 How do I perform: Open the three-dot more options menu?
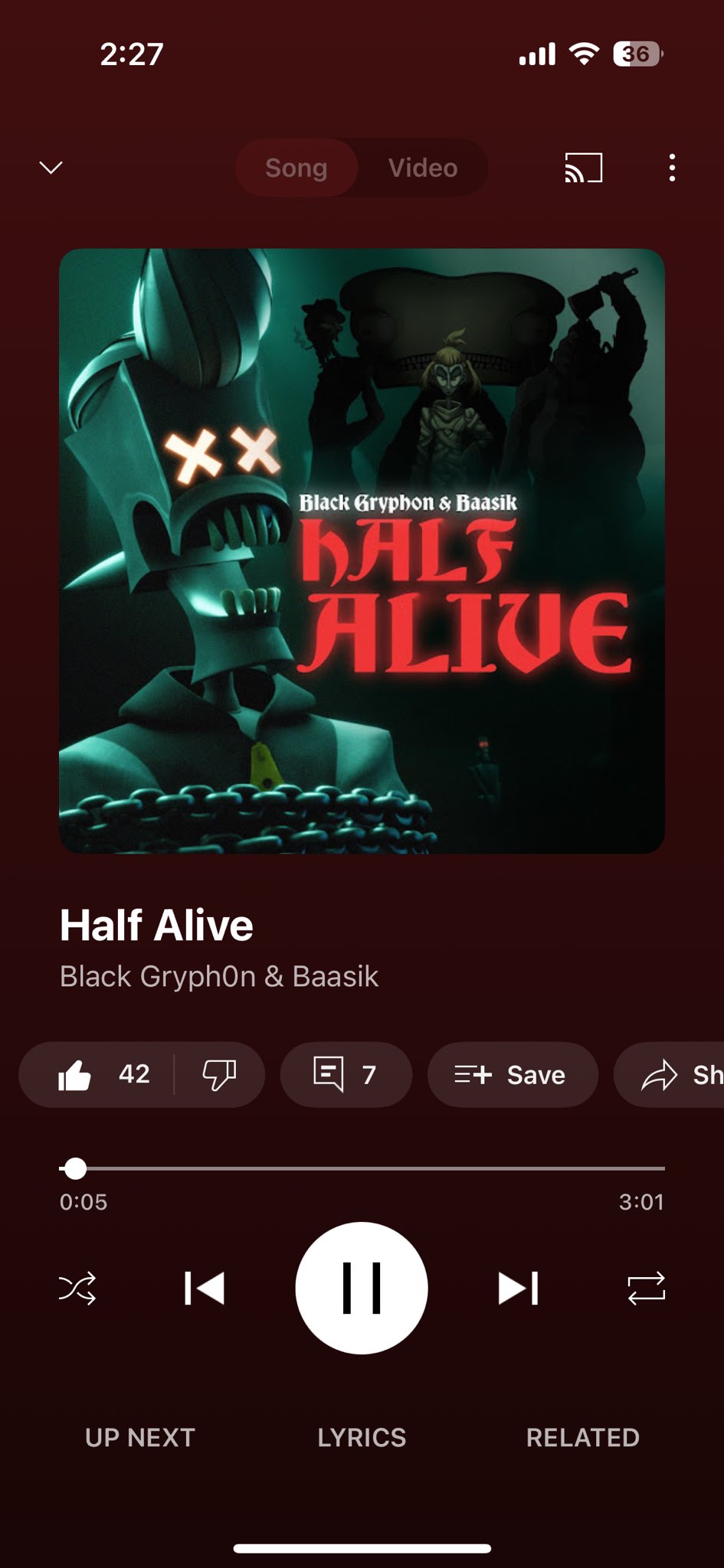[x=672, y=168]
